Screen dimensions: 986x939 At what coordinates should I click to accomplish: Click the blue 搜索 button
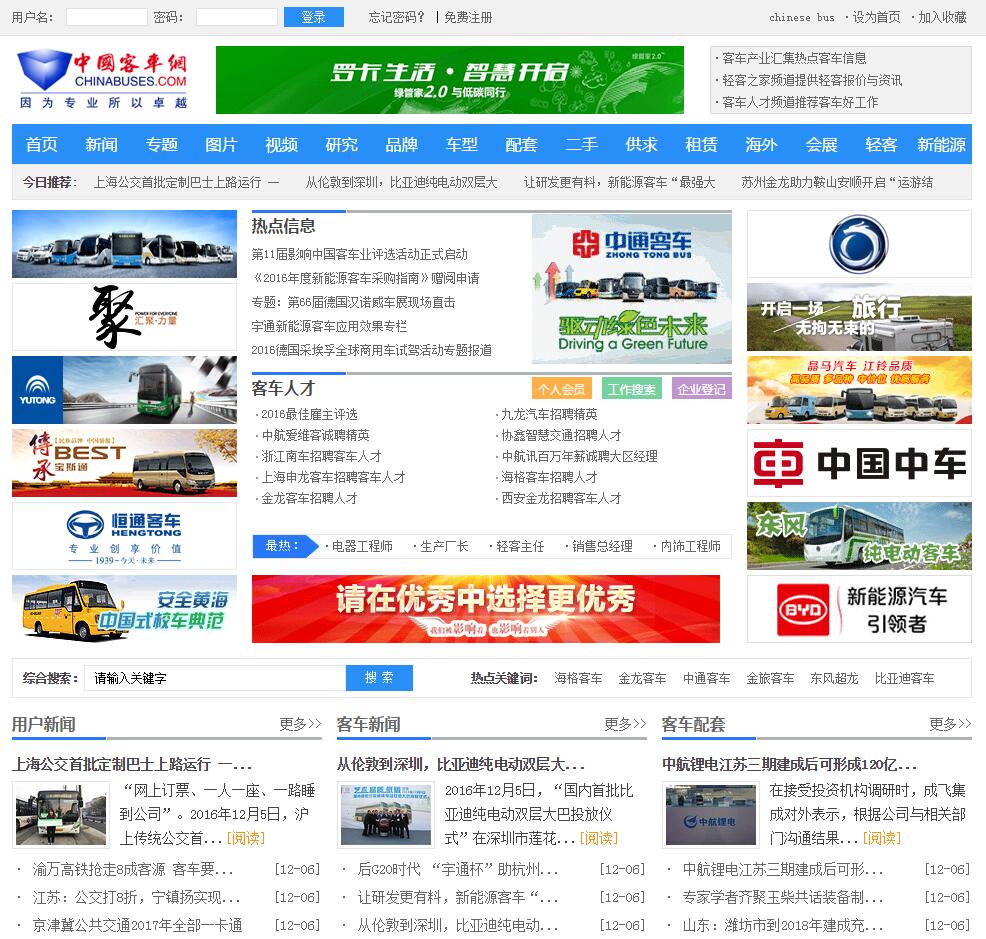[379, 678]
